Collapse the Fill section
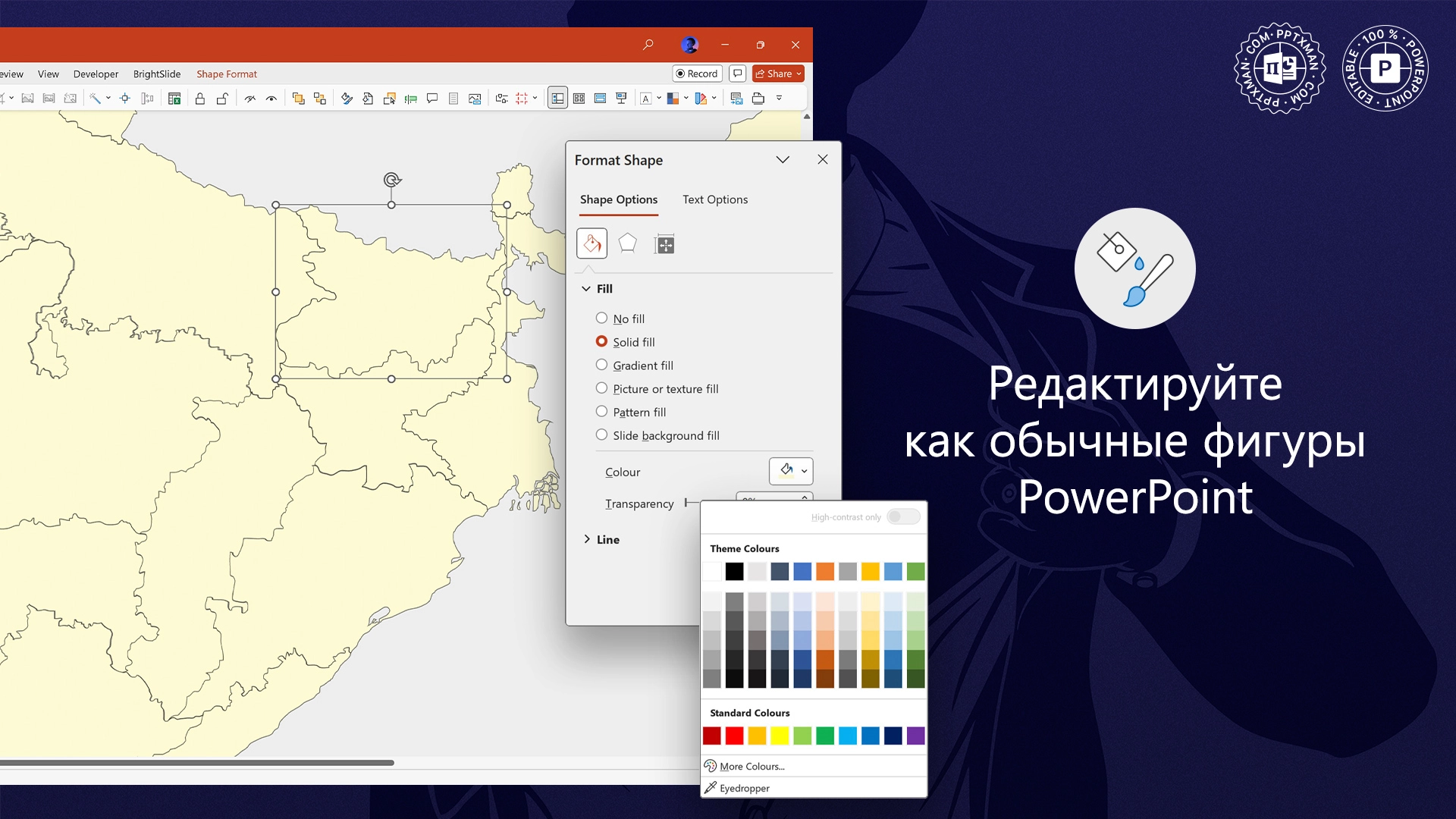This screenshot has width=1456, height=819. click(587, 289)
